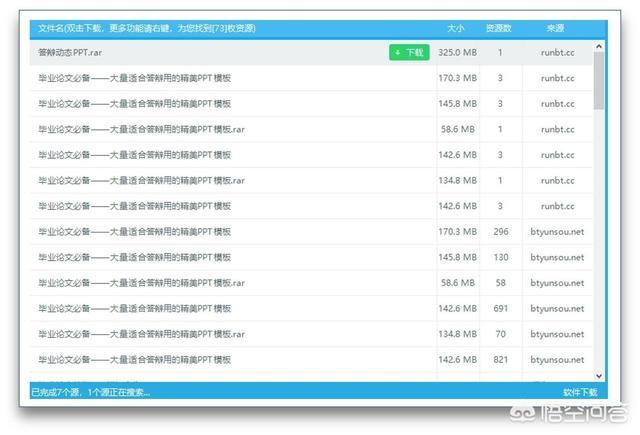Select file name in 170.3 MB runbt.cc row
This screenshot has height=435, width=640.
[135, 78]
